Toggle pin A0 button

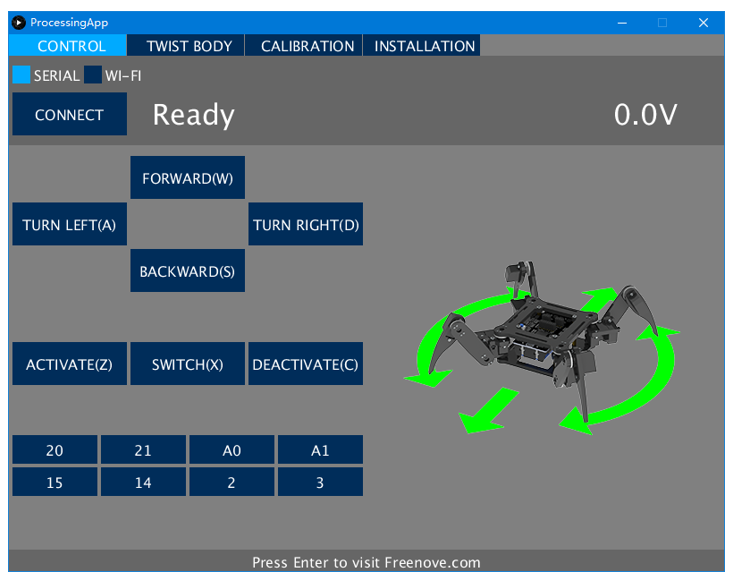coord(232,450)
